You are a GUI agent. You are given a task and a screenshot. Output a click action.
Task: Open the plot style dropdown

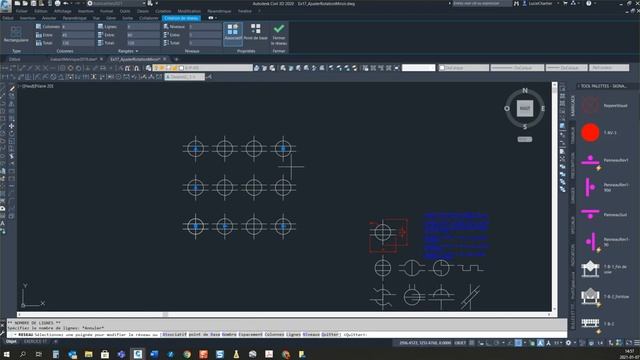point(609,68)
